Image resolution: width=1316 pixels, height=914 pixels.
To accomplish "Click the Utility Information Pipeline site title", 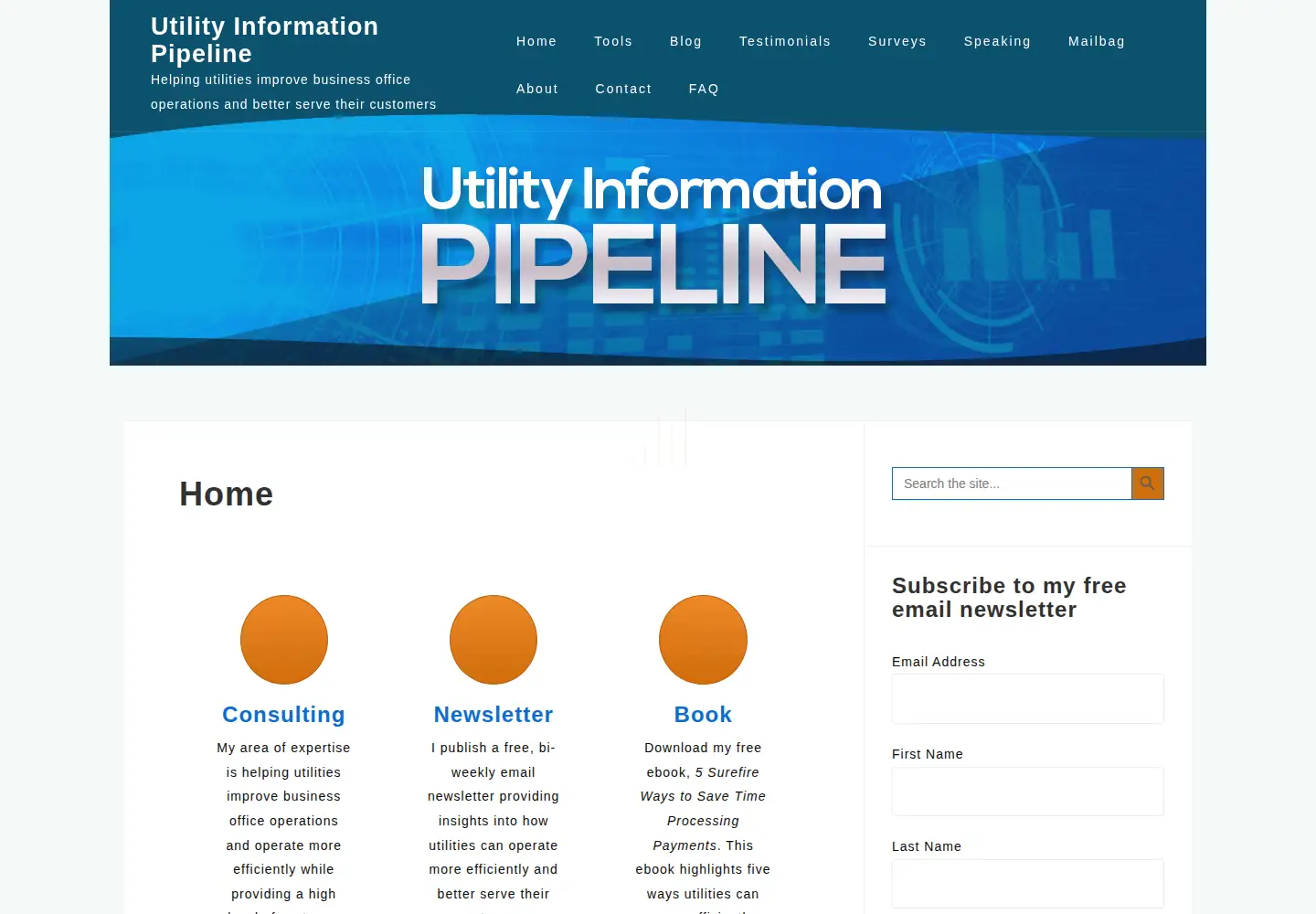I will click(264, 39).
